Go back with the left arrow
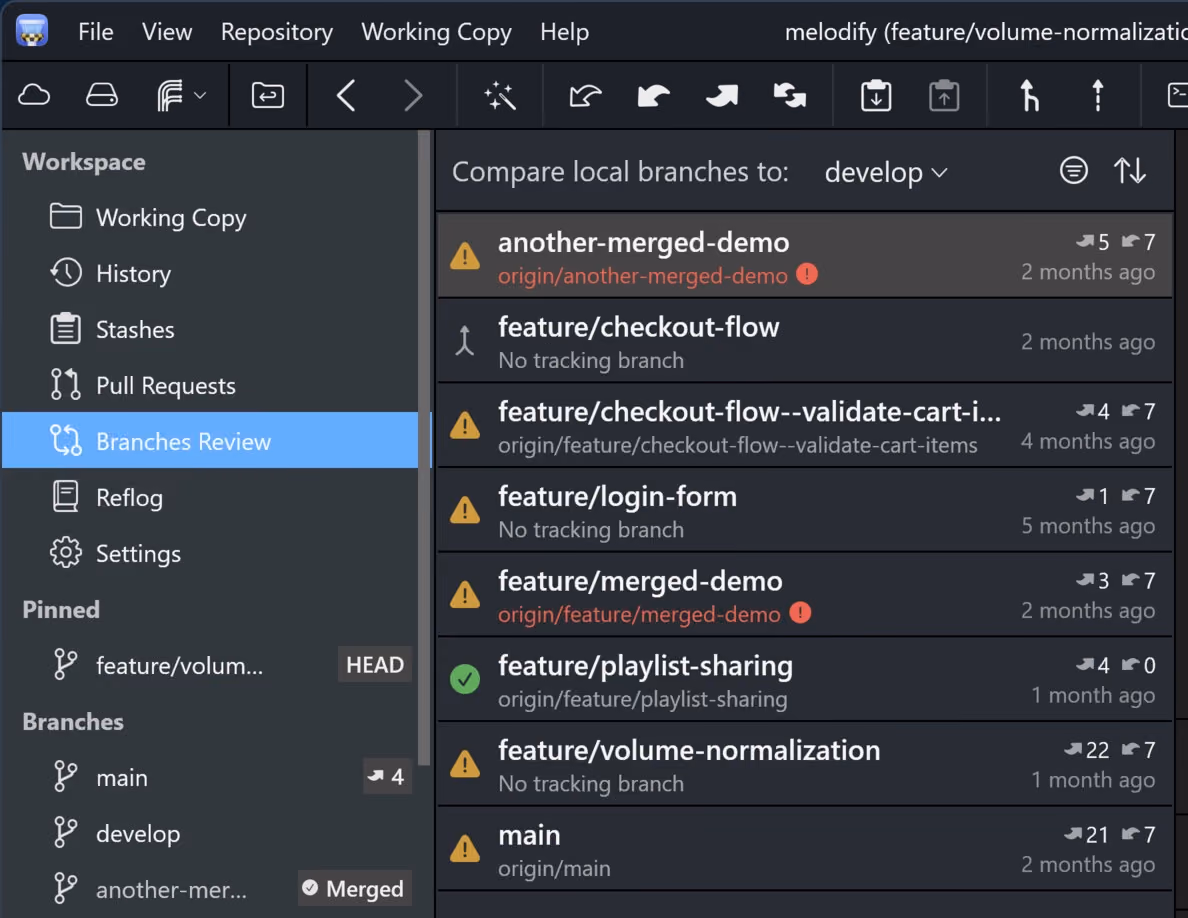This screenshot has width=1188, height=918. pyautogui.click(x=346, y=95)
